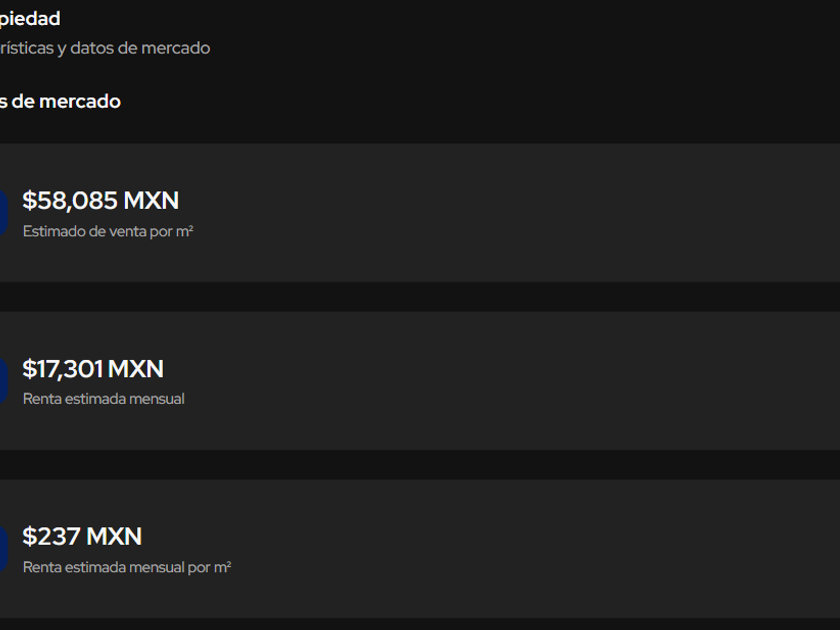The image size is (840, 630).
Task: Click the $58,085 sale estimate amount
Action: (x=71, y=201)
